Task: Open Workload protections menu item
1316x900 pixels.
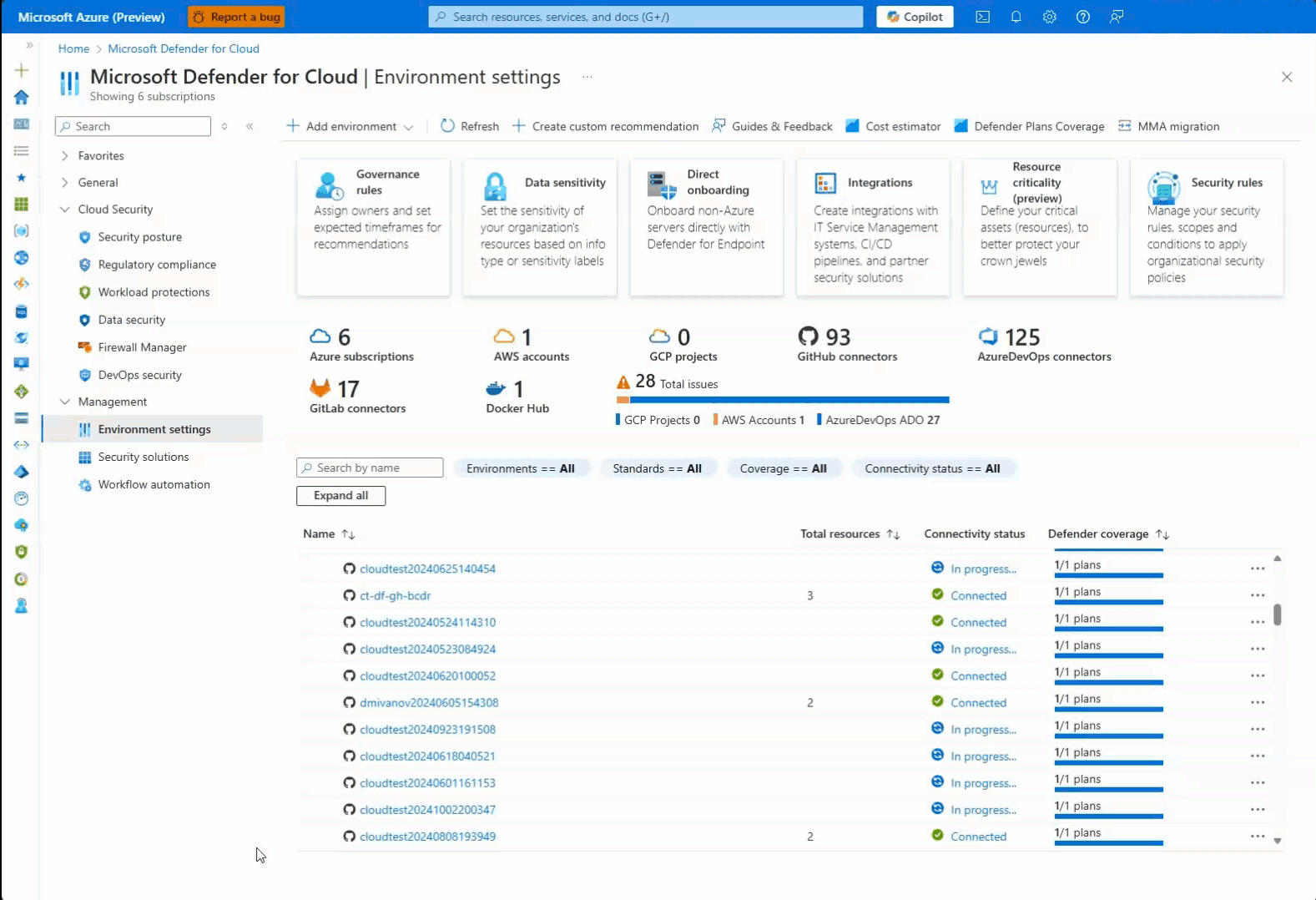Action: (x=154, y=292)
